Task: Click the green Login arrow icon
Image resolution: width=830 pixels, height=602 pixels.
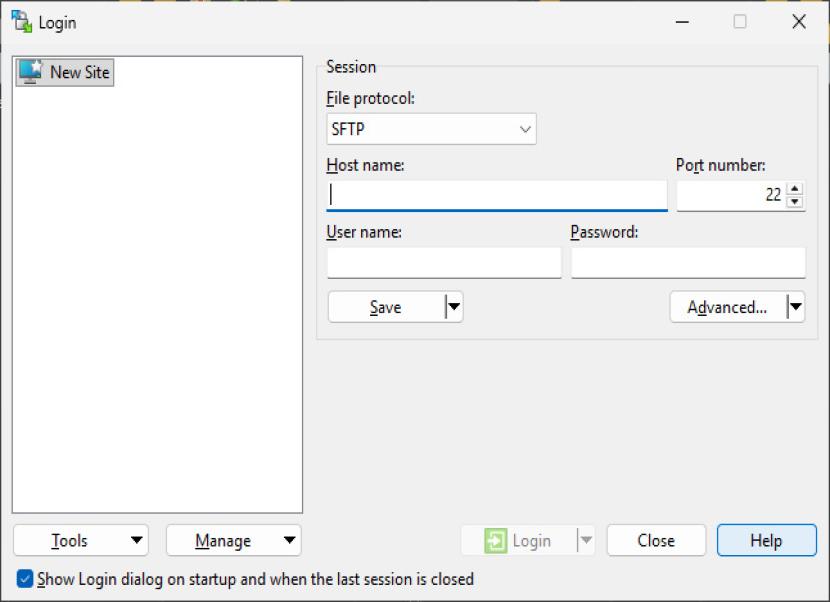Action: [495, 541]
